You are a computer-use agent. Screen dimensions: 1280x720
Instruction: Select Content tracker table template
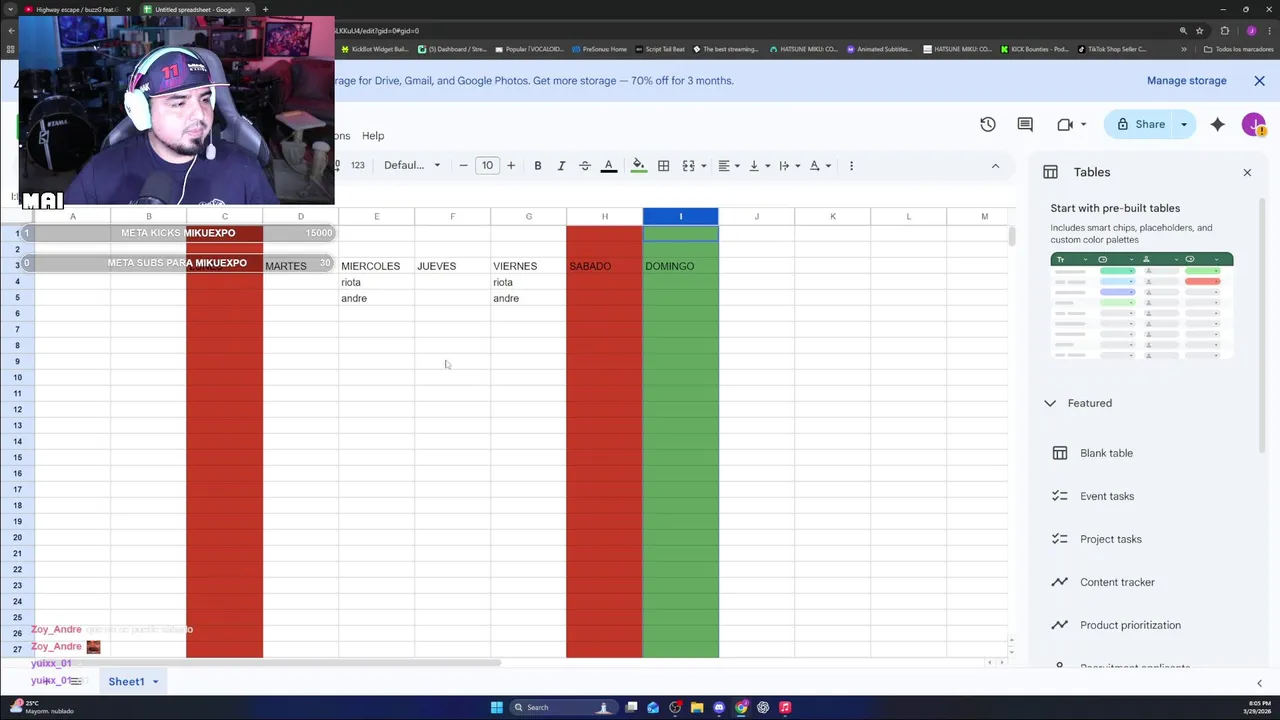(1117, 582)
